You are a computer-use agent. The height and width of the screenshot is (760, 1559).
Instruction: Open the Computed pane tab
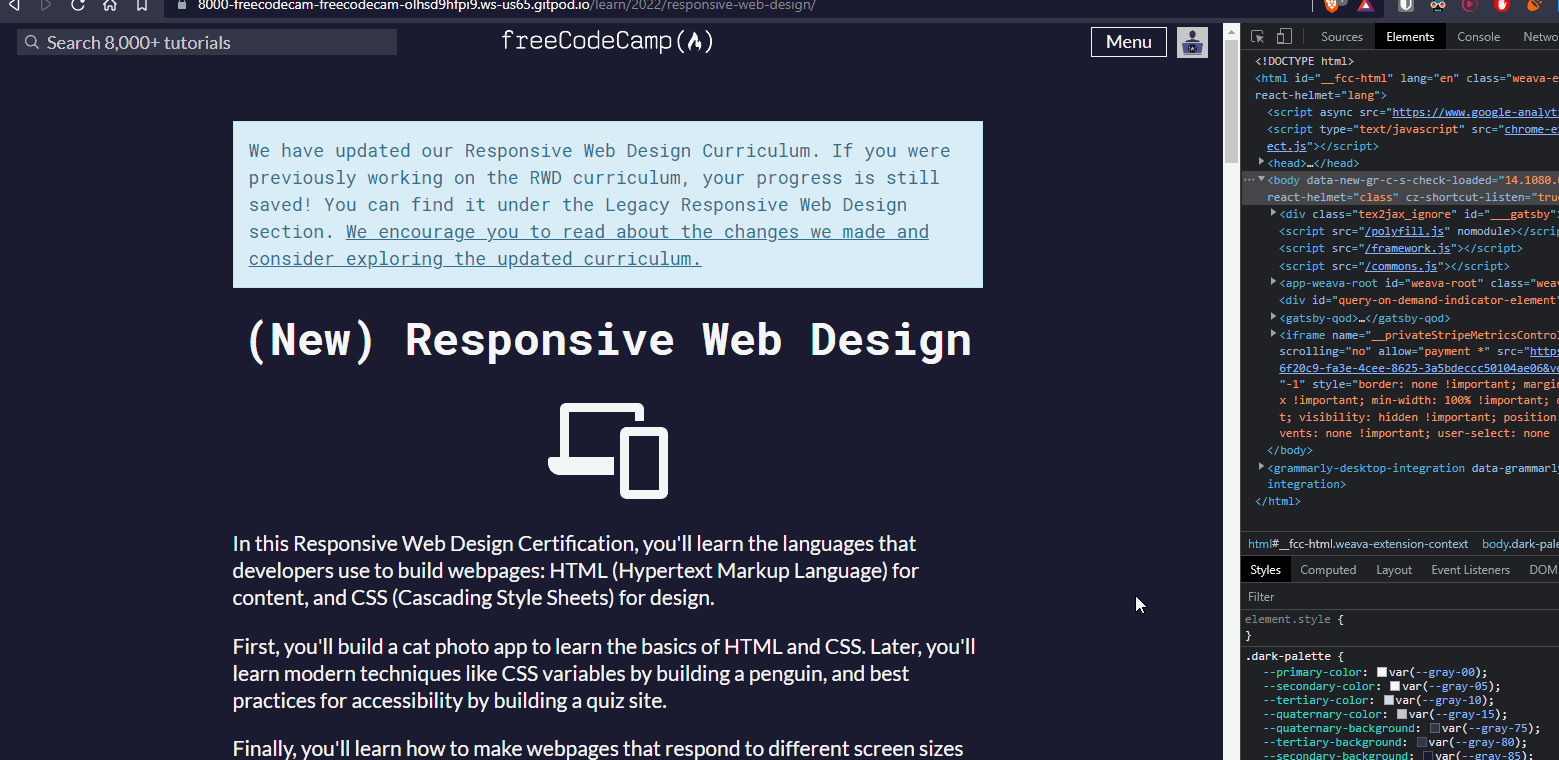pyautogui.click(x=1328, y=570)
